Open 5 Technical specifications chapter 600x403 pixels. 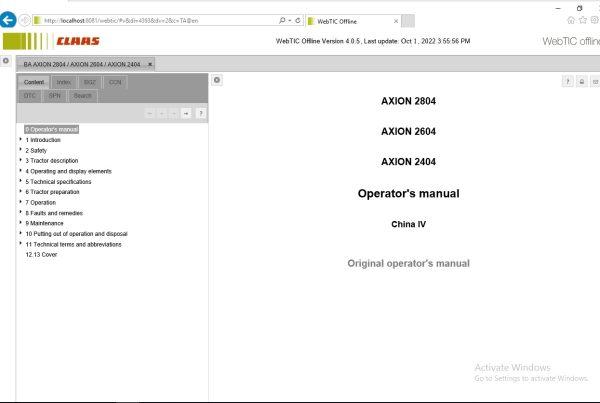click(58, 182)
